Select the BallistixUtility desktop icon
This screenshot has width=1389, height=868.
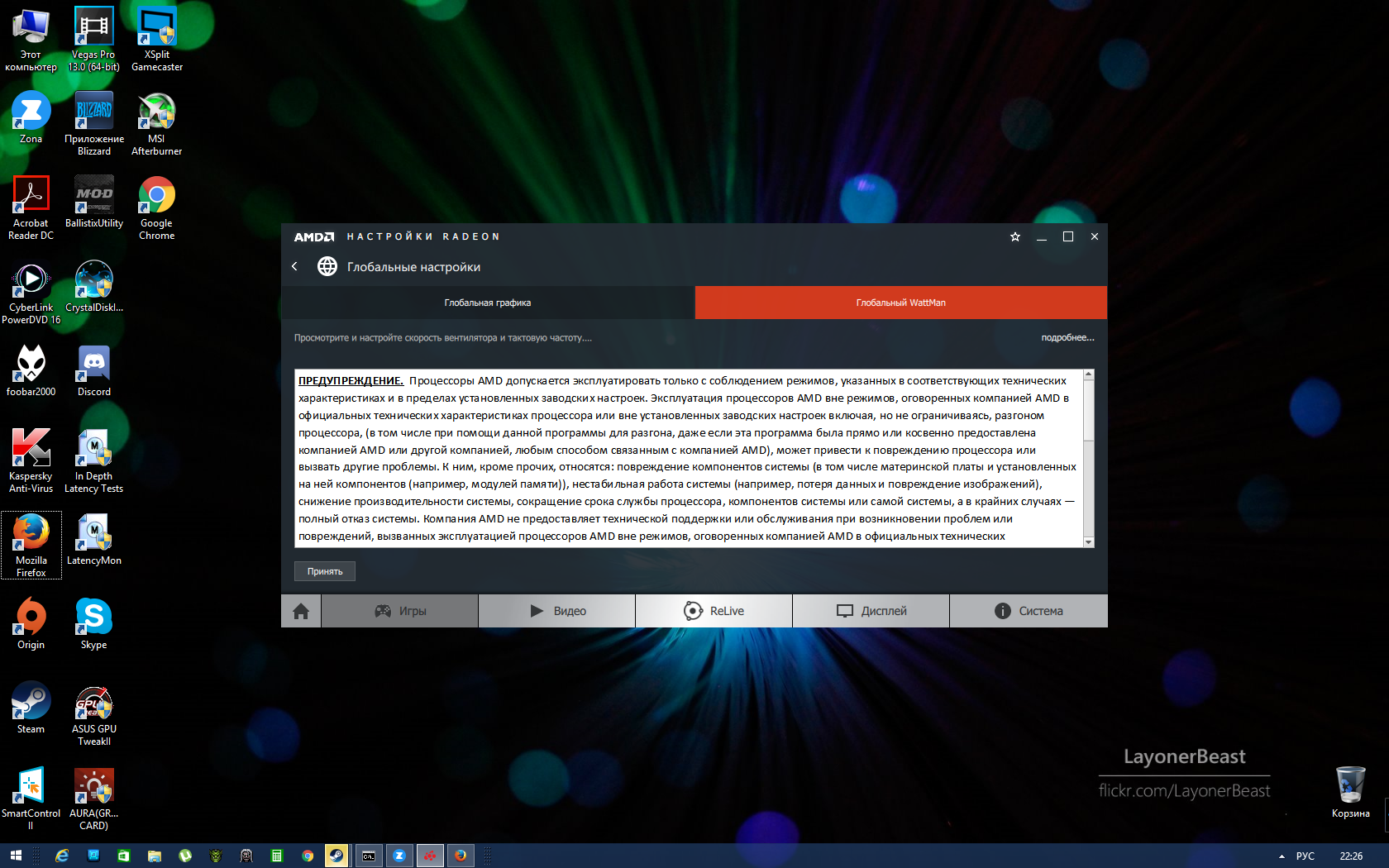click(x=94, y=203)
